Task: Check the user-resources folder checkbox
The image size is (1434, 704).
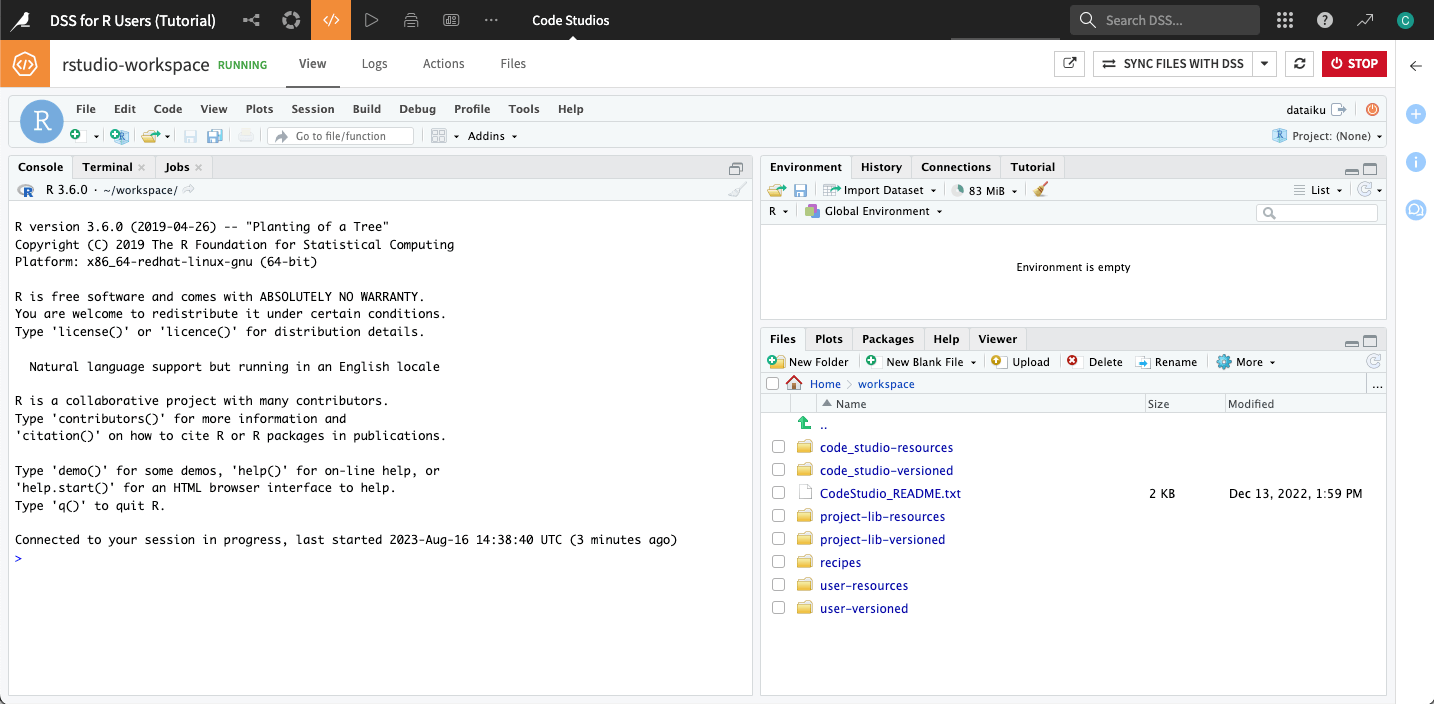Action: pos(778,585)
